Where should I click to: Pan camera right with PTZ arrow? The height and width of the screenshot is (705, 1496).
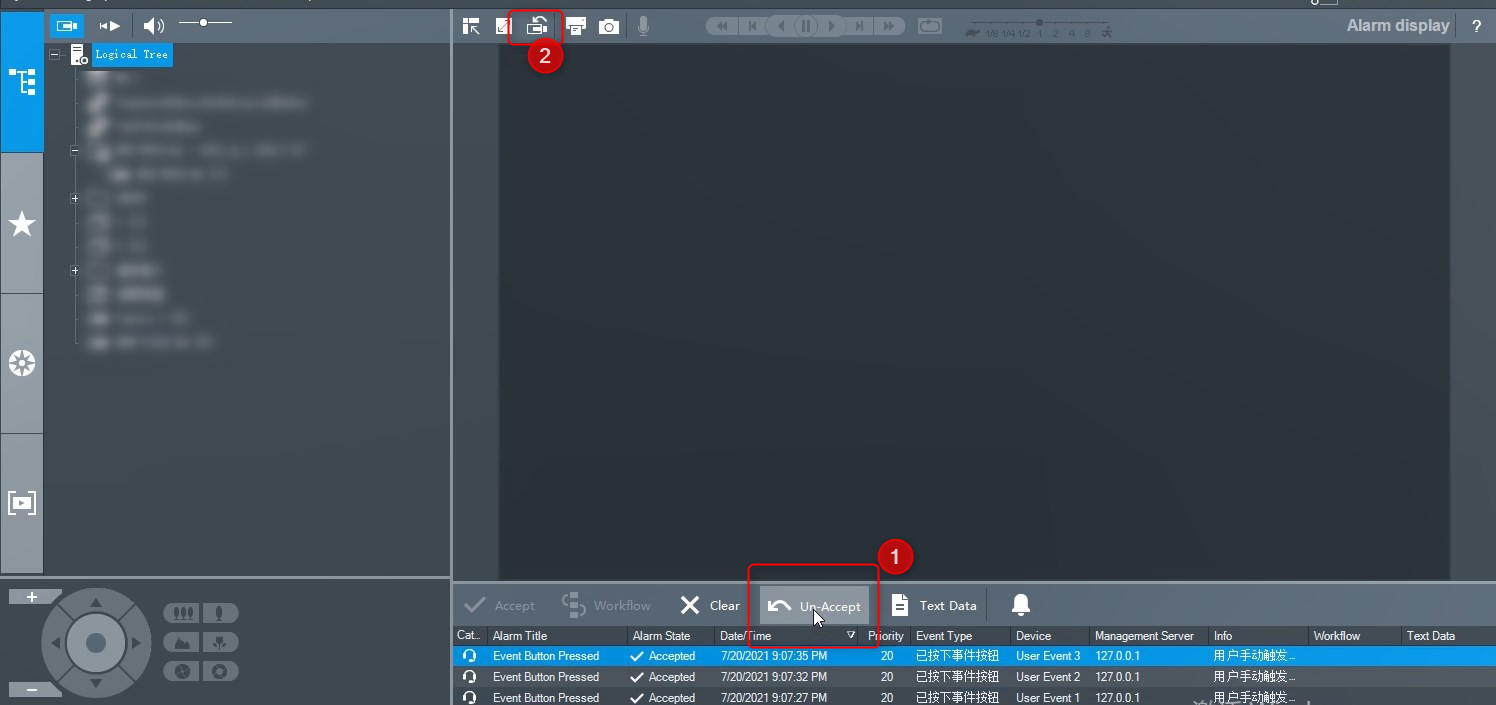tap(137, 643)
